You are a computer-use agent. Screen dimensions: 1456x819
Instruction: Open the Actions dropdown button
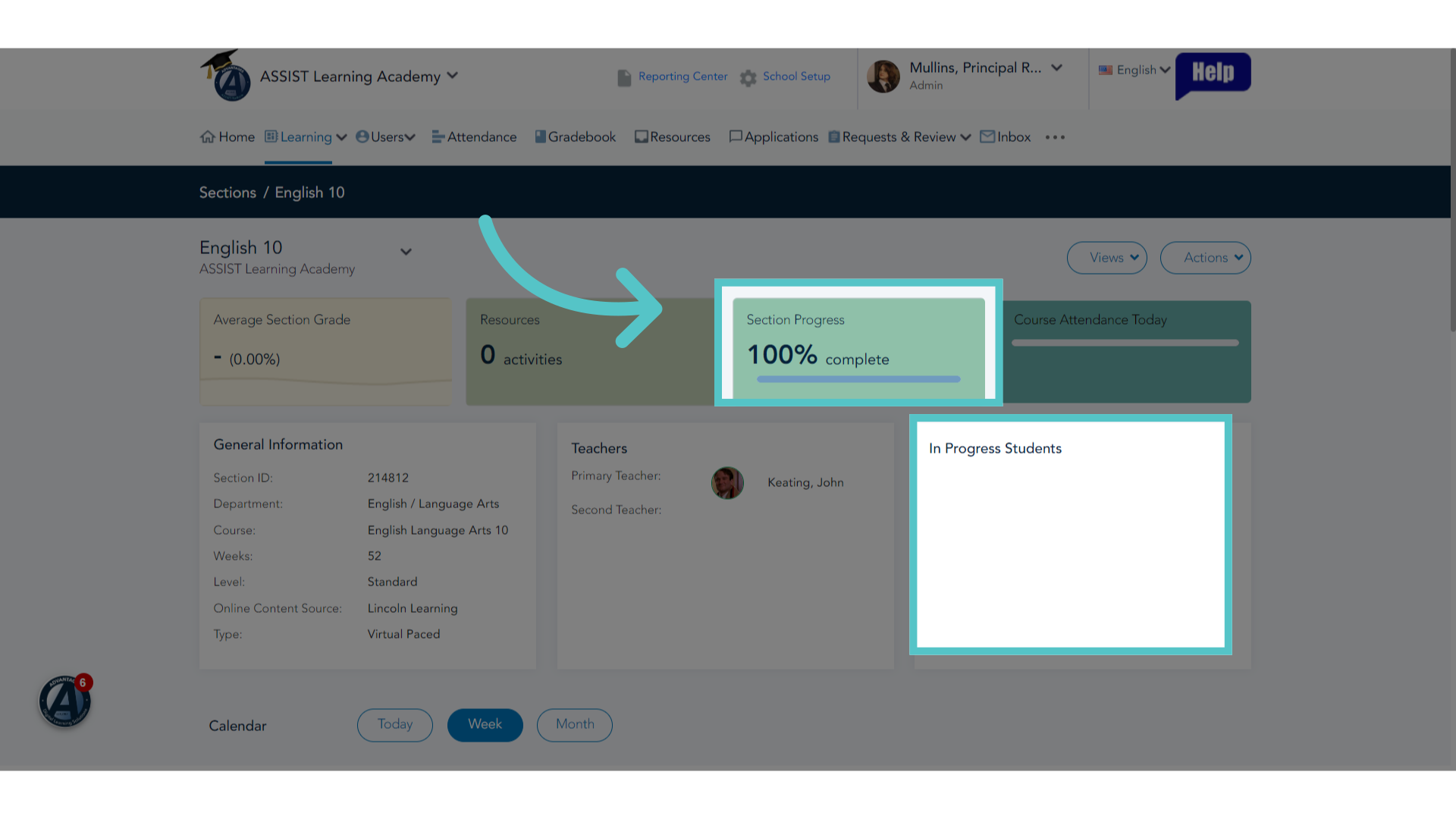1205,258
